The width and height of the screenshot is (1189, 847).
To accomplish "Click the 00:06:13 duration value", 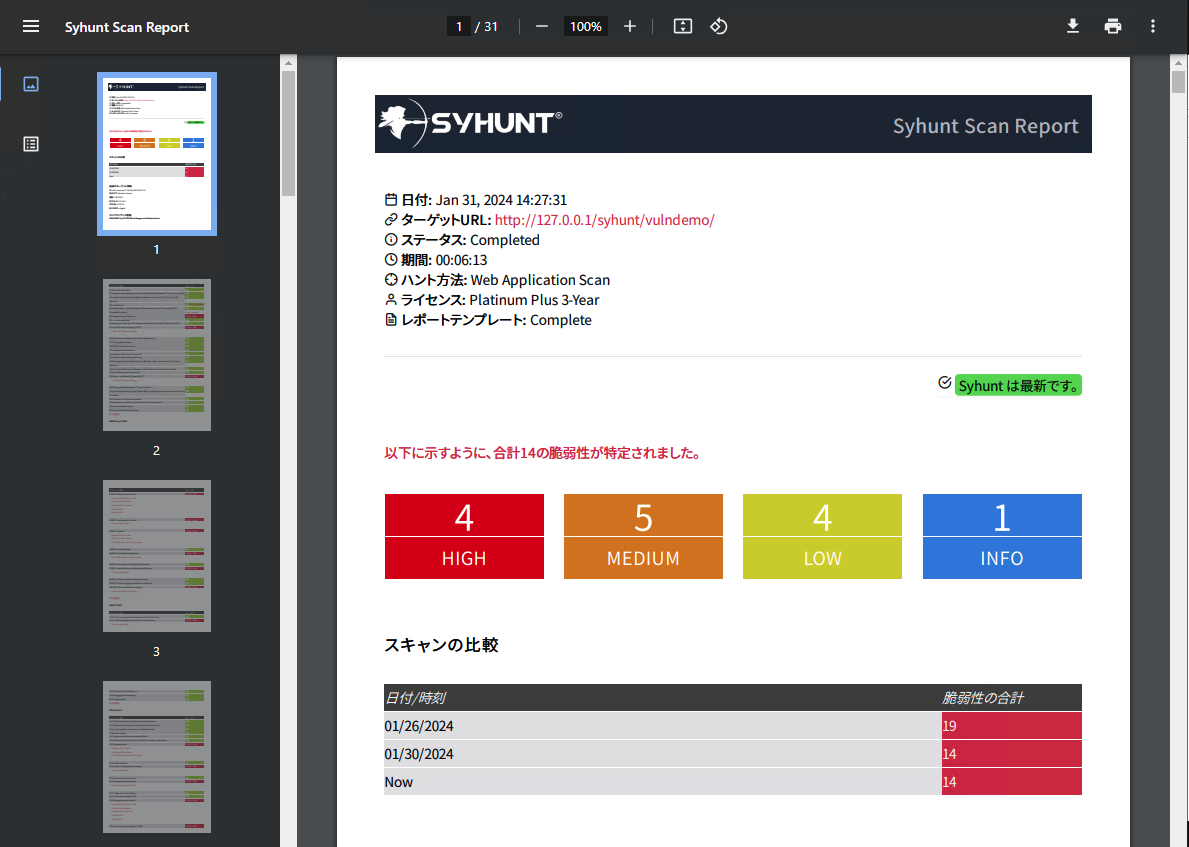I will point(461,259).
